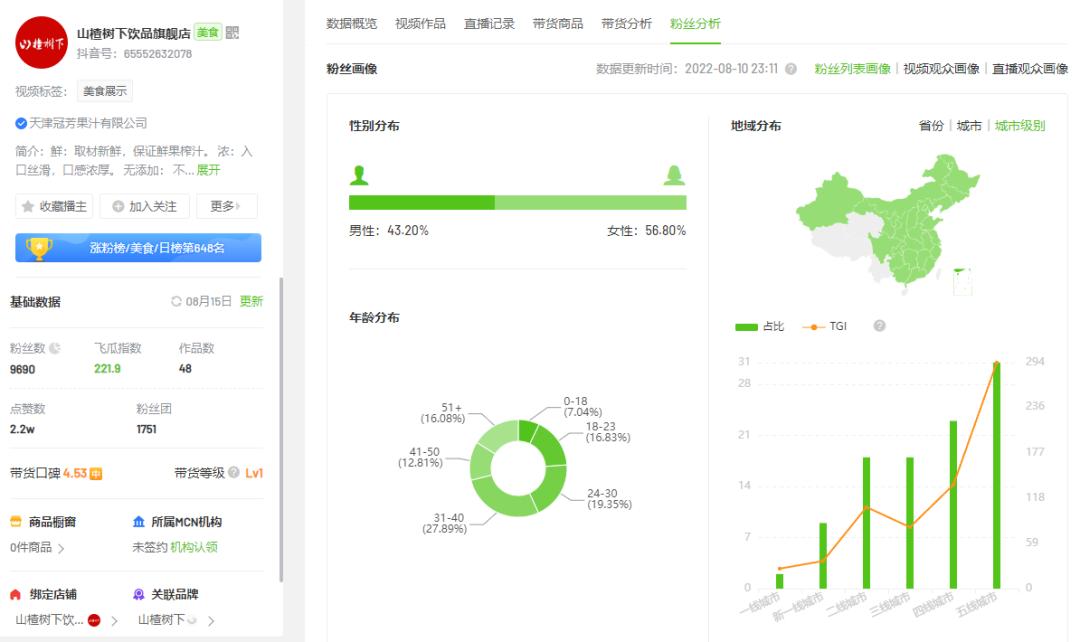Click the 更新 link to refresh basic data
This screenshot has height=642, width=1080.
point(250,302)
